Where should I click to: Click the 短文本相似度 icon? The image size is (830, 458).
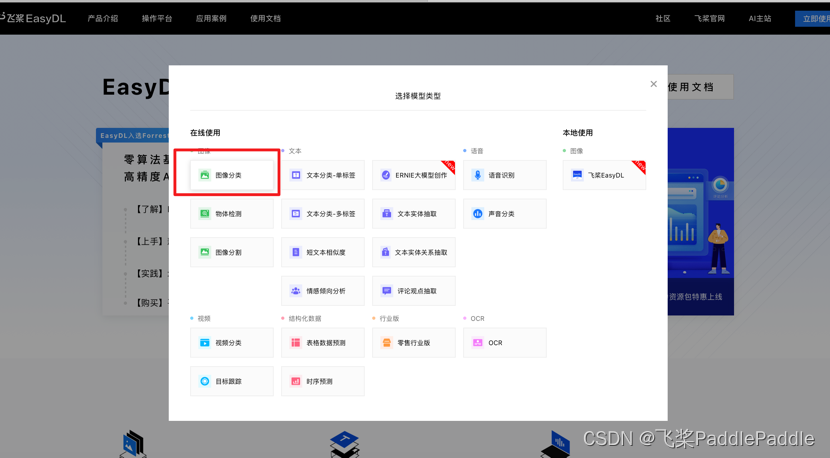296,253
